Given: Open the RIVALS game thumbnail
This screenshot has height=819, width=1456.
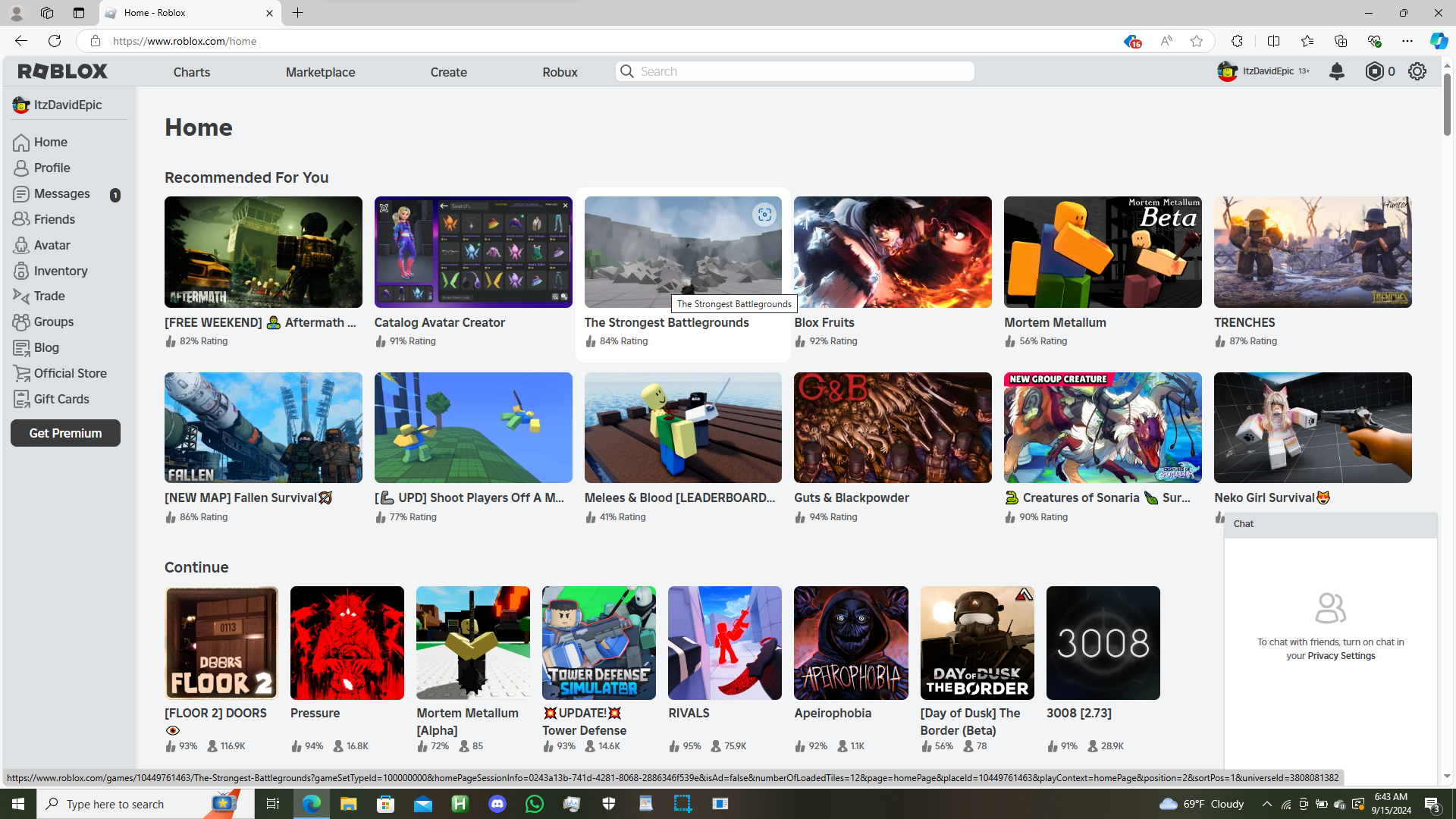Looking at the screenshot, I should [725, 643].
